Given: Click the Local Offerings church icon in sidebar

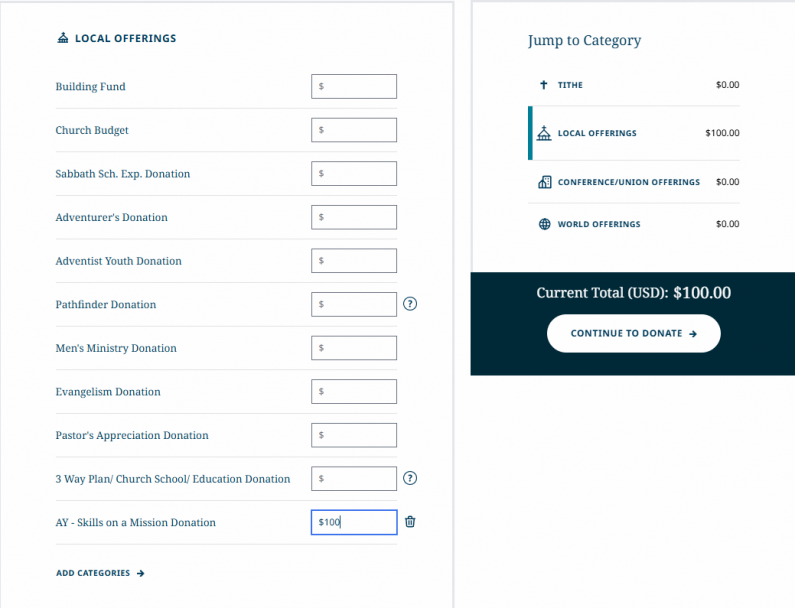Looking at the screenshot, I should tap(544, 133).
